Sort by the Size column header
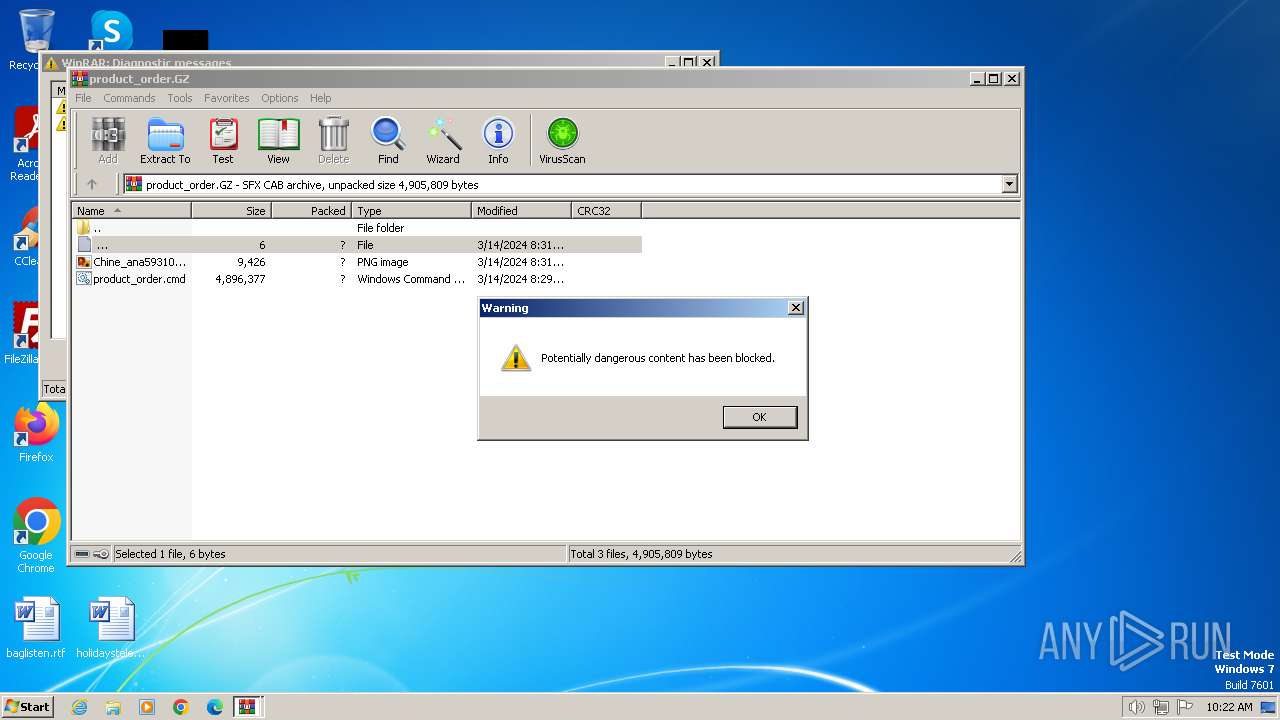 (x=231, y=211)
